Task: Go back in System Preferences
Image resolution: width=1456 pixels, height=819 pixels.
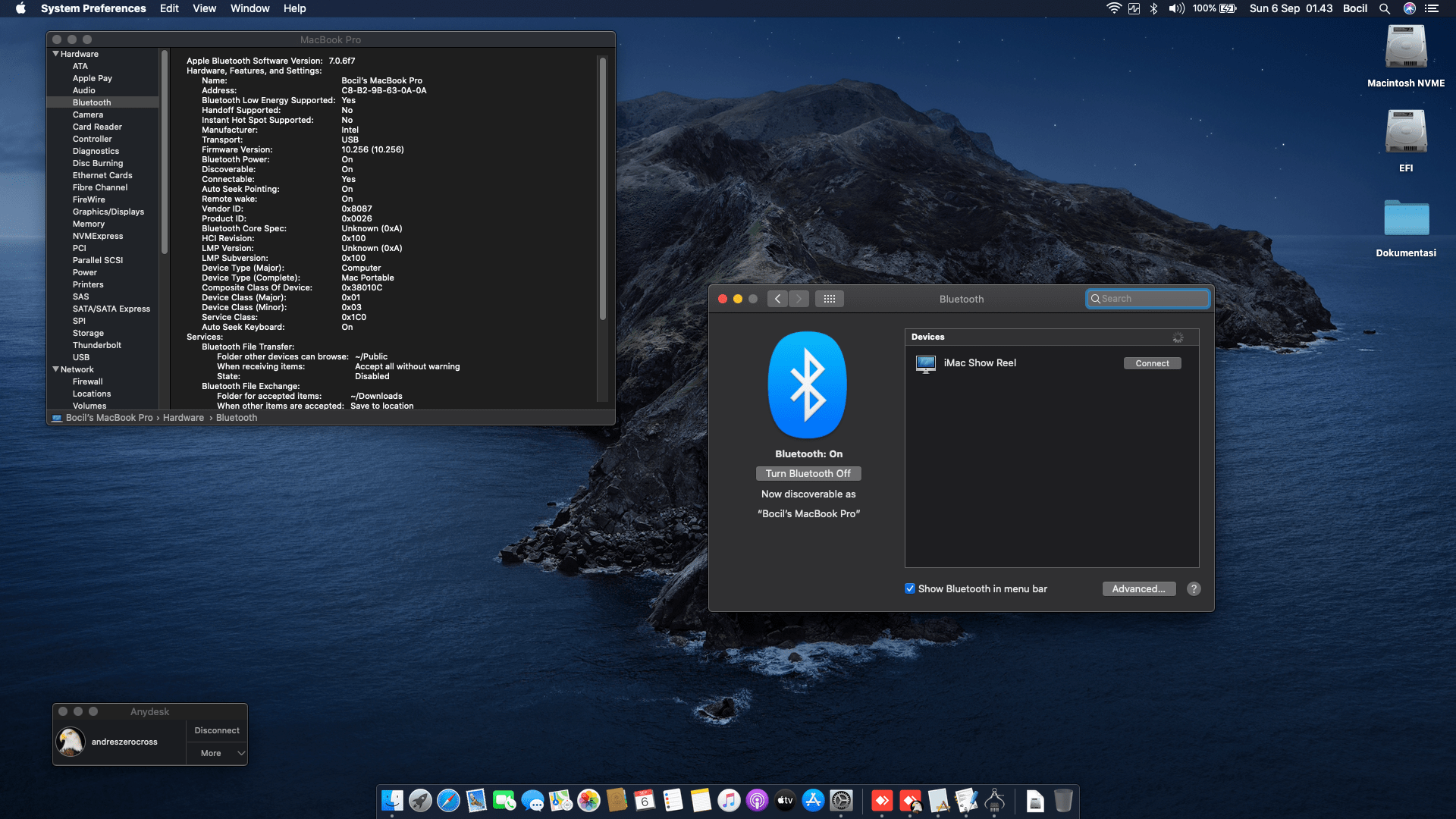Action: pos(777,299)
